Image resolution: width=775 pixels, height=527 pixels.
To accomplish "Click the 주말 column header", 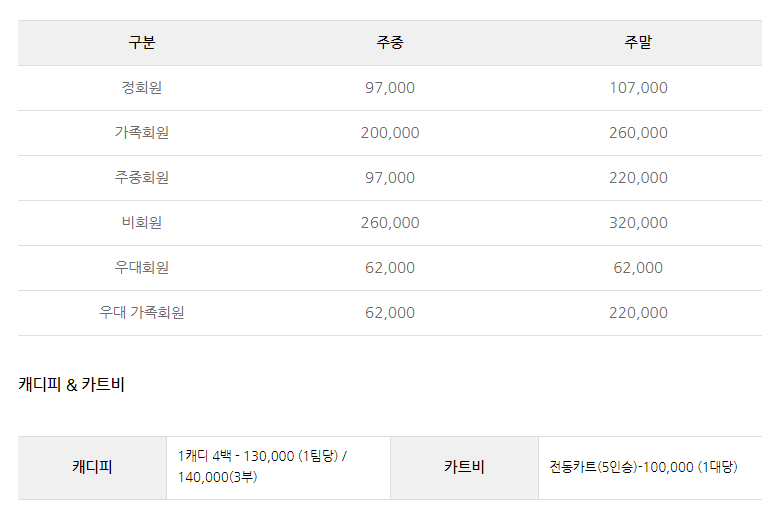I will tap(638, 43).
